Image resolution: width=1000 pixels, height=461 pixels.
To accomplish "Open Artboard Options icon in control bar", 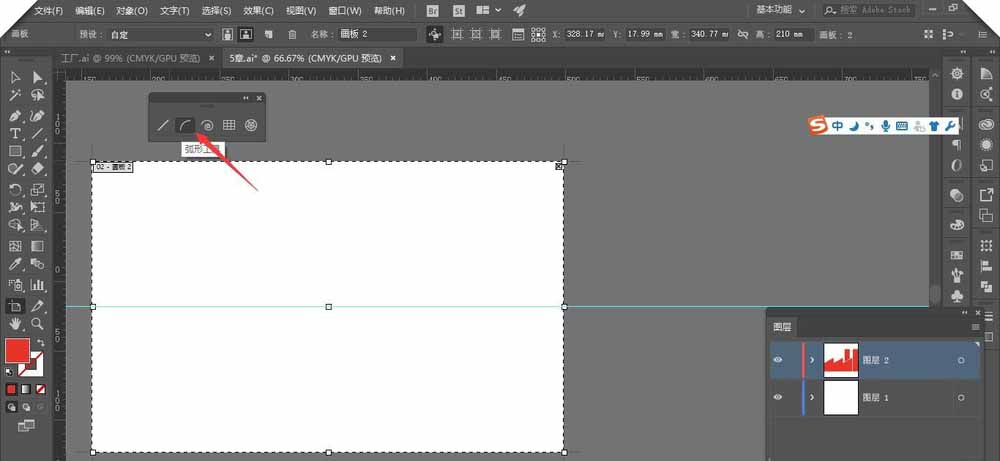I will [x=518, y=34].
